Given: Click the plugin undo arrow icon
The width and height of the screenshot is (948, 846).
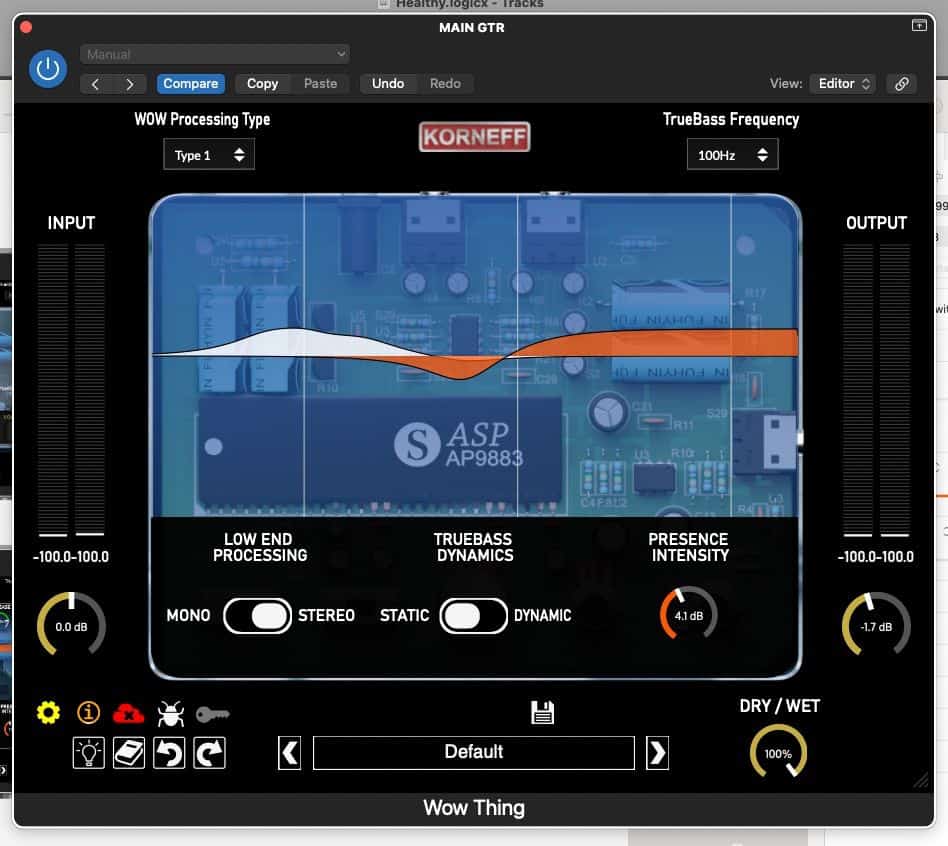Looking at the screenshot, I should coord(169,753).
